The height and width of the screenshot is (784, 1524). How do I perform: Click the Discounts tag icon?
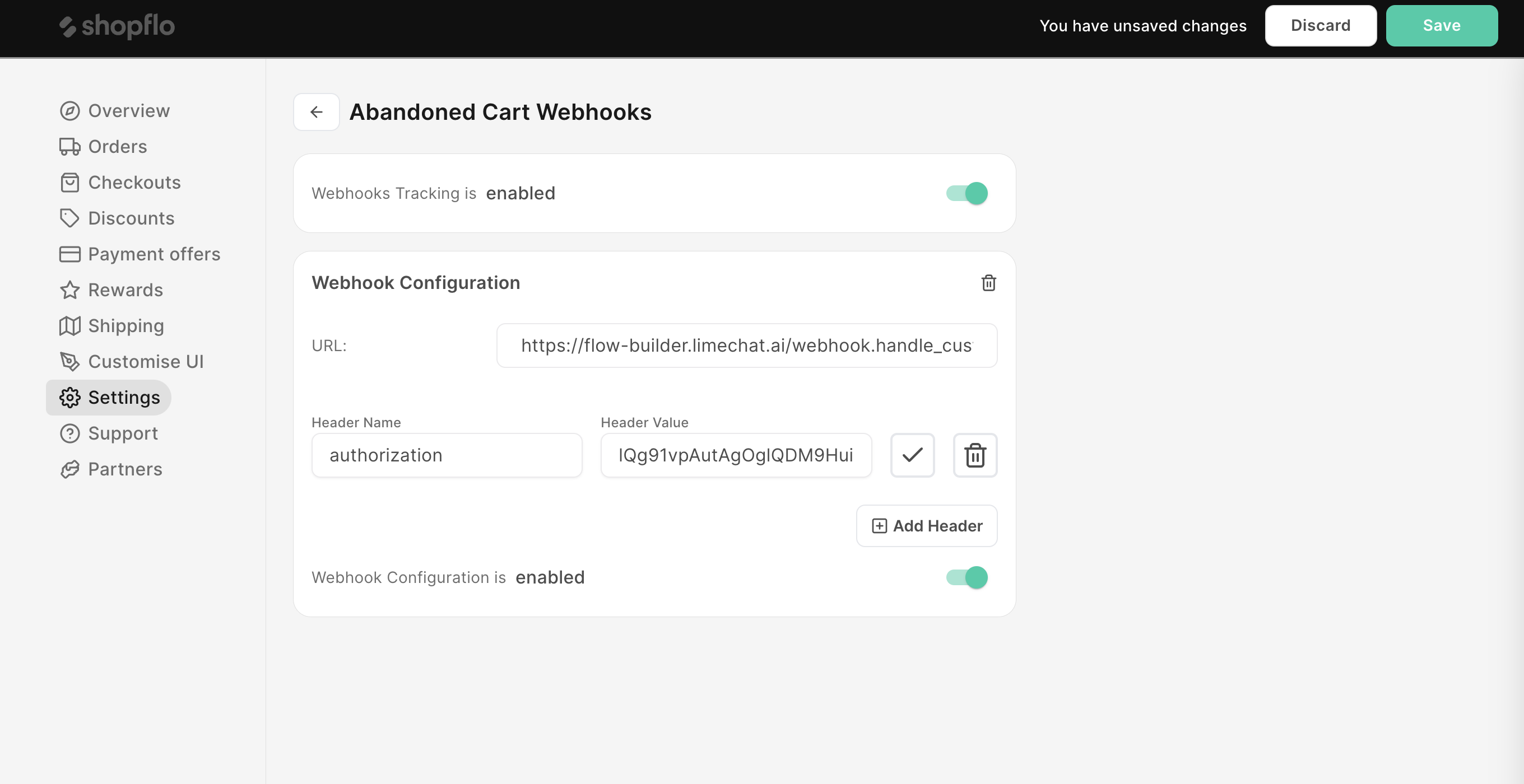[70, 218]
